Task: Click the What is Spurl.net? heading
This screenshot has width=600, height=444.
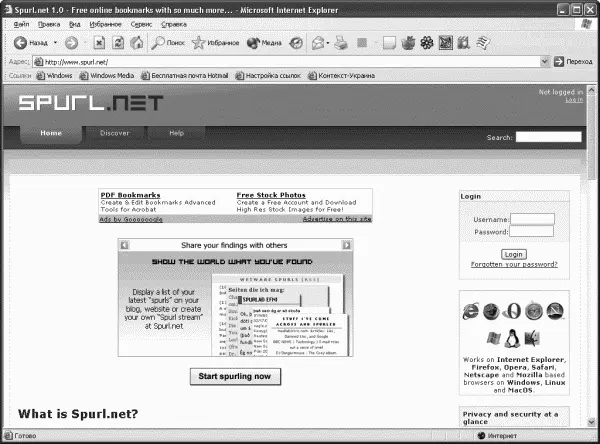Action: tap(78, 414)
